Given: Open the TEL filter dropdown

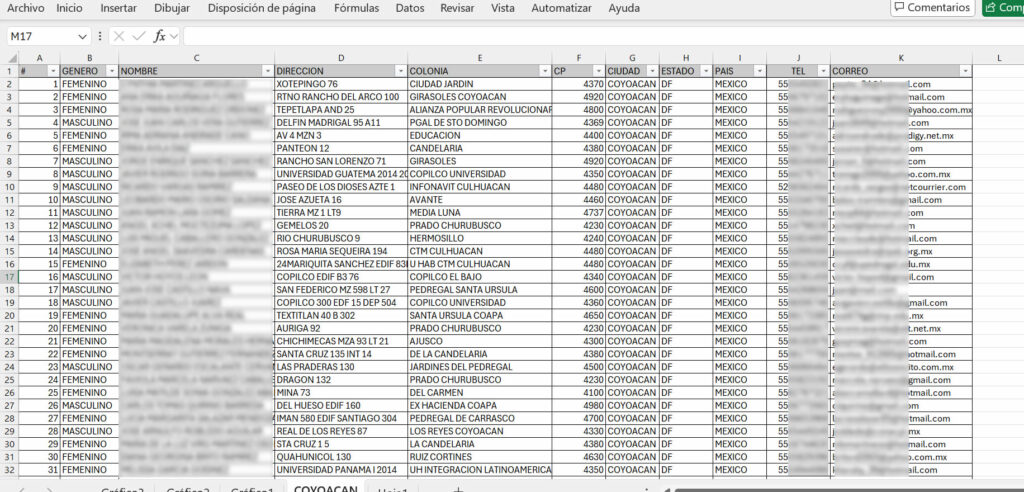Looking at the screenshot, I should click(824, 71).
